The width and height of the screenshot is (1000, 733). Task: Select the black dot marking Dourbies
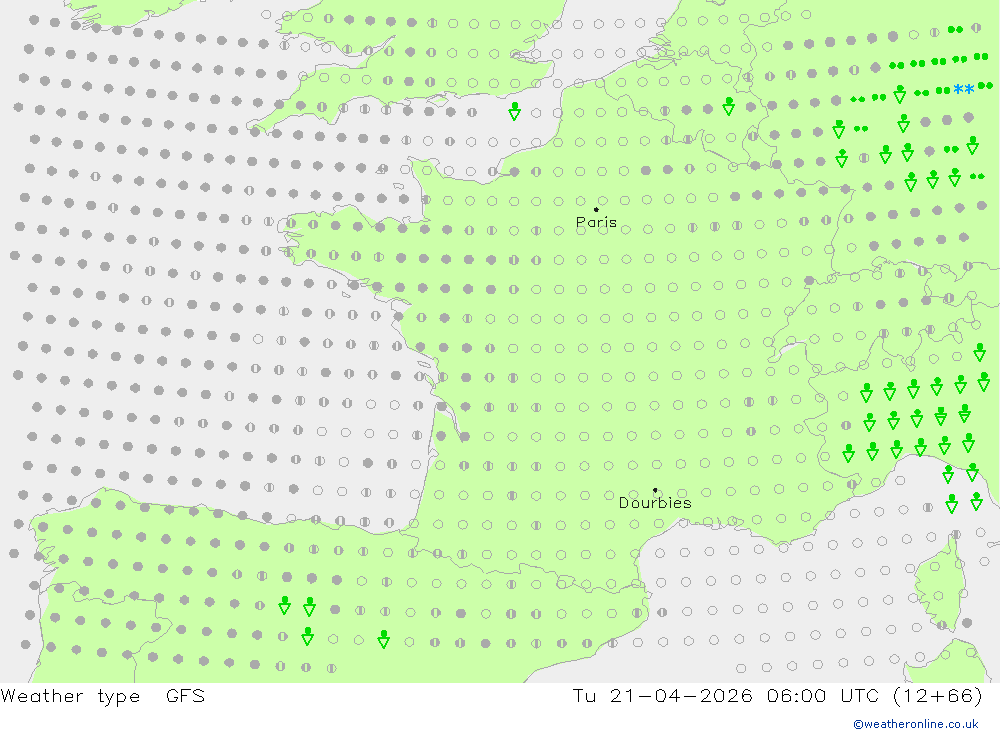(655, 490)
